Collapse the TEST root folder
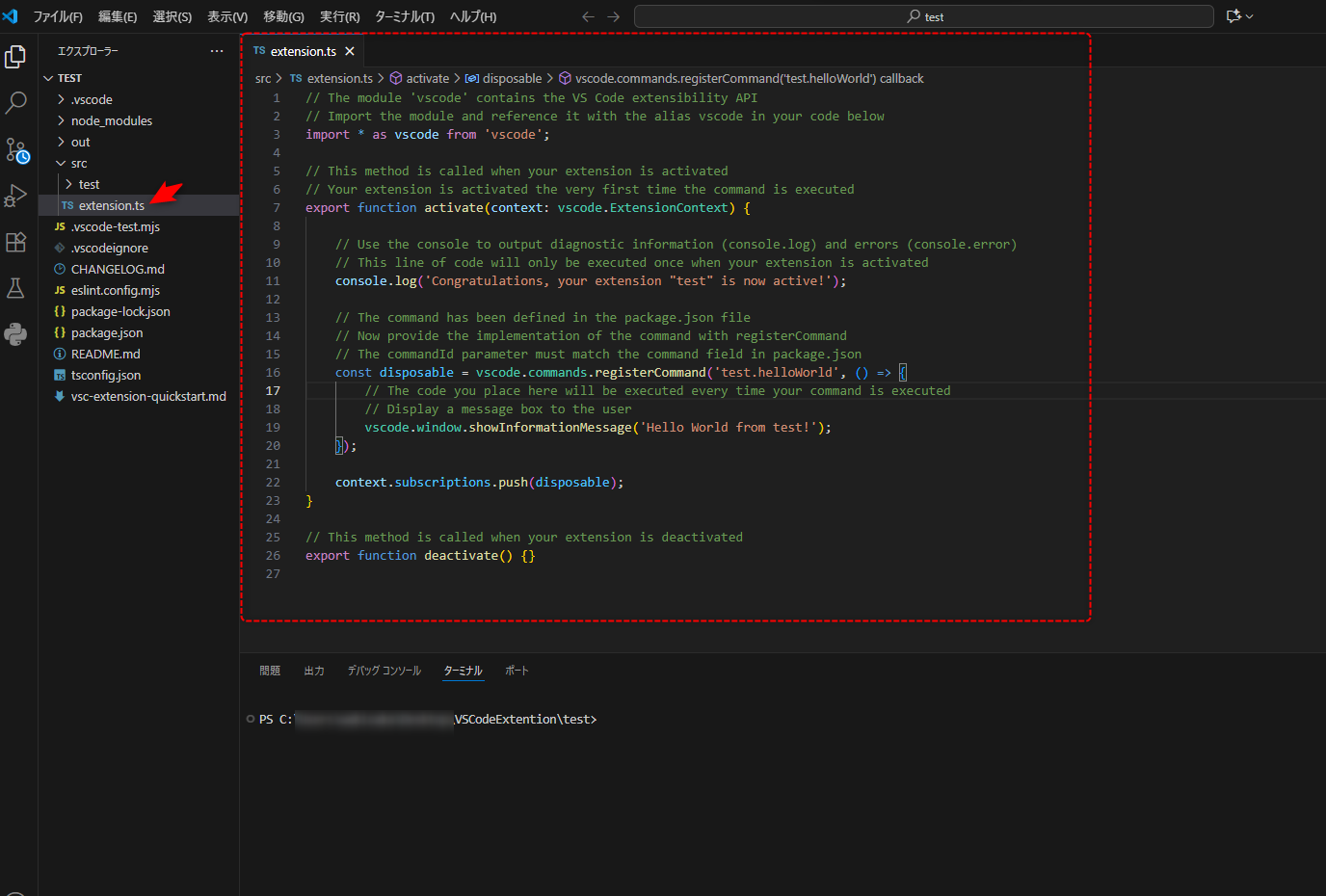Screen dimensions: 1326x896 tap(139, 78)
